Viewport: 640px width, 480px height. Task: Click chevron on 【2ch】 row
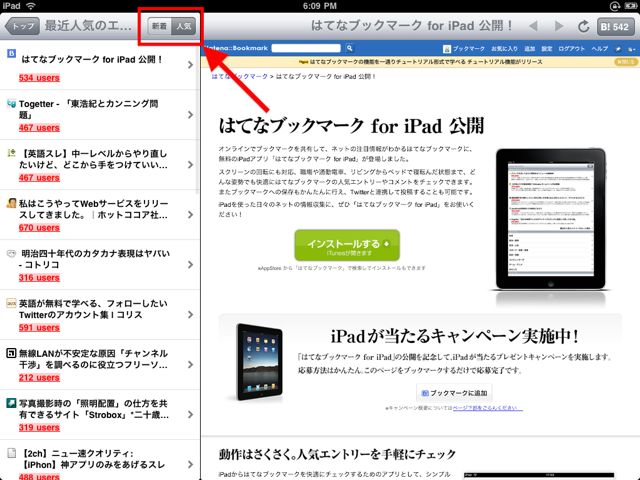coord(190,464)
